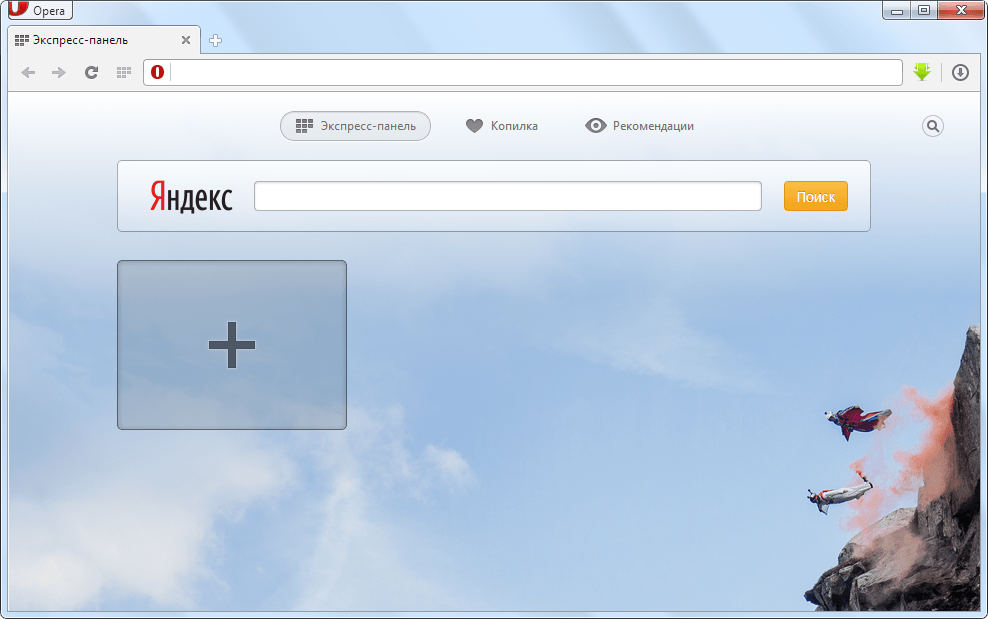Switch to Копилка section
The width and height of the screenshot is (988, 619).
point(502,126)
